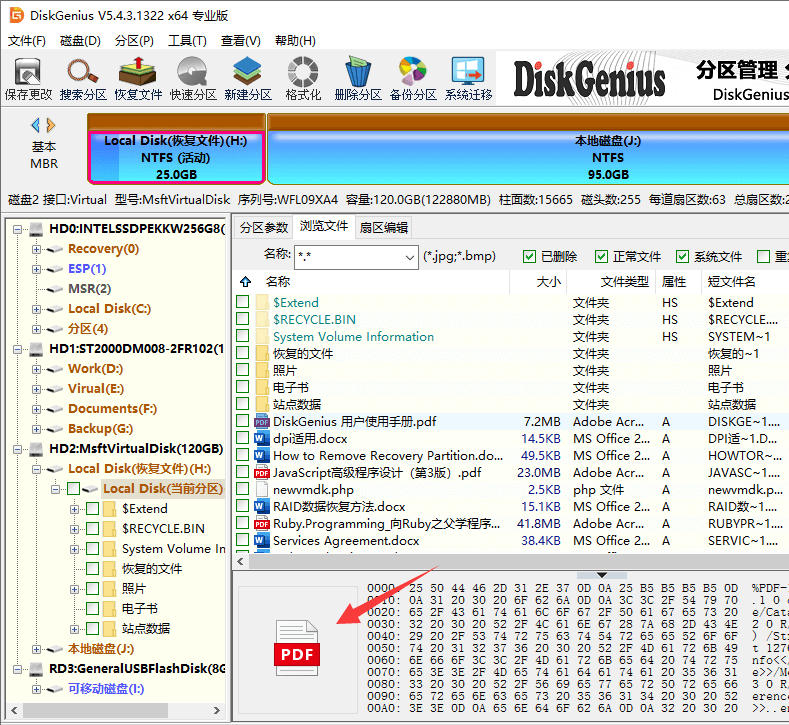Open the 磁盘(D) menu

click(80, 41)
